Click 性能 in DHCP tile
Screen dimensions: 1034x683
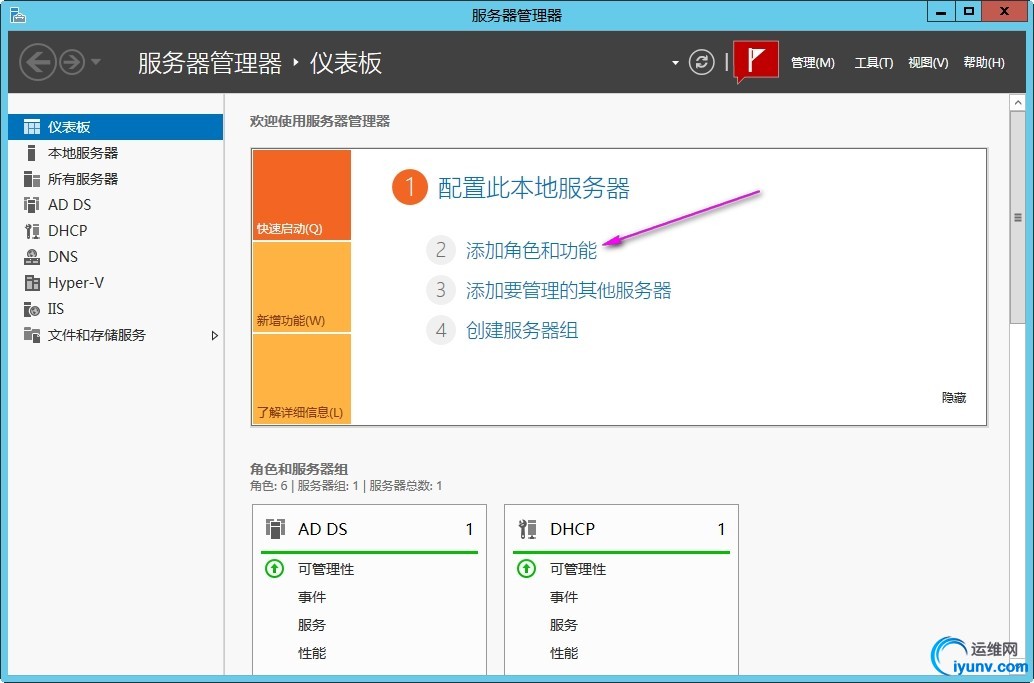pos(564,653)
